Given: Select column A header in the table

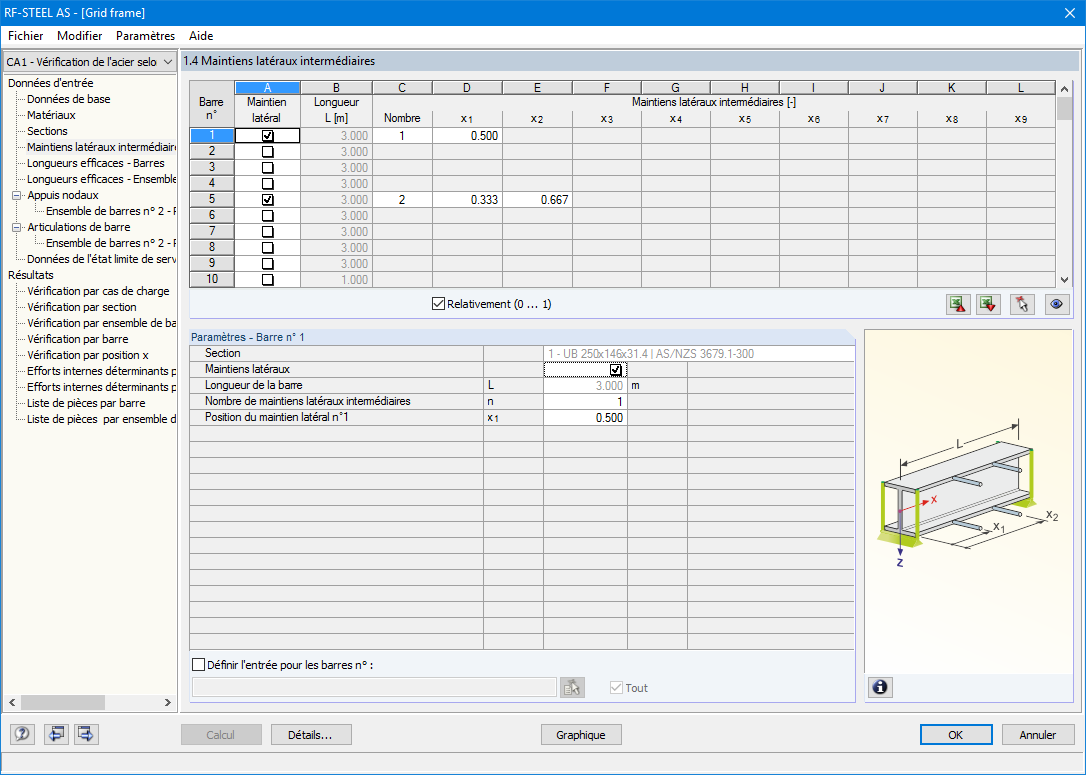Looking at the screenshot, I should tap(267, 88).
